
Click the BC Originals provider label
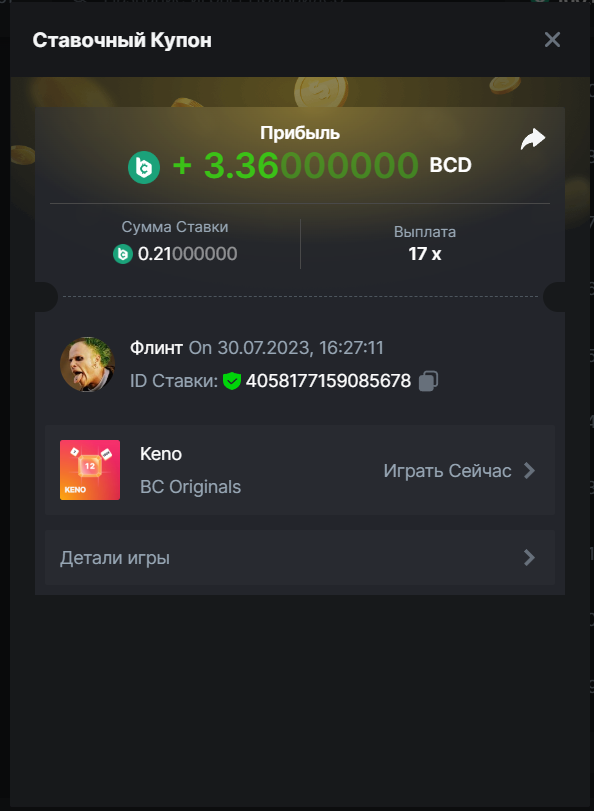(x=190, y=487)
